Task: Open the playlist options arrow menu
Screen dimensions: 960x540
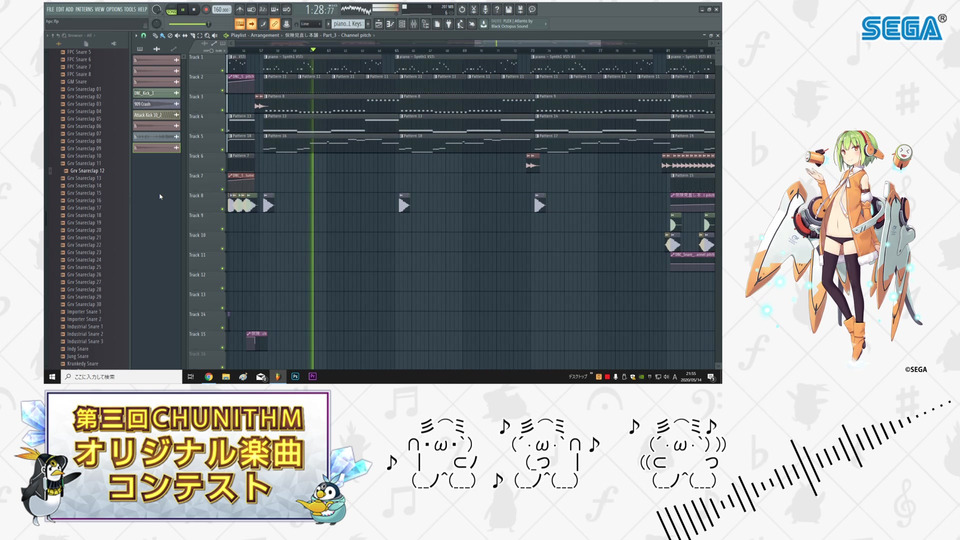Action: click(136, 36)
